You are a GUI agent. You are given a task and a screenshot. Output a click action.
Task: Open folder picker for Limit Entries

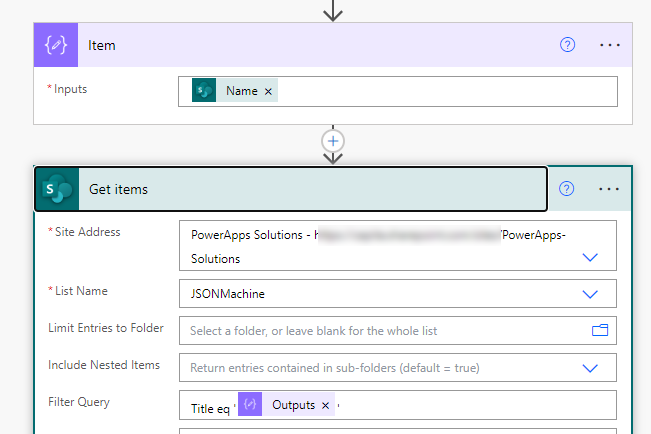pos(600,331)
